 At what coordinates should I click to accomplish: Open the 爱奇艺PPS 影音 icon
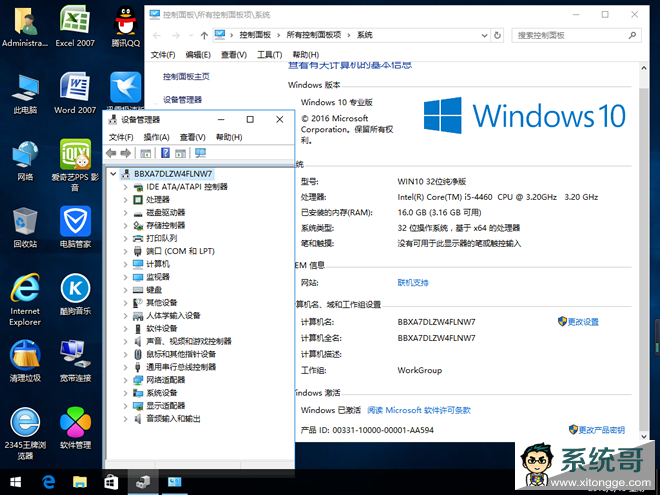[75, 165]
